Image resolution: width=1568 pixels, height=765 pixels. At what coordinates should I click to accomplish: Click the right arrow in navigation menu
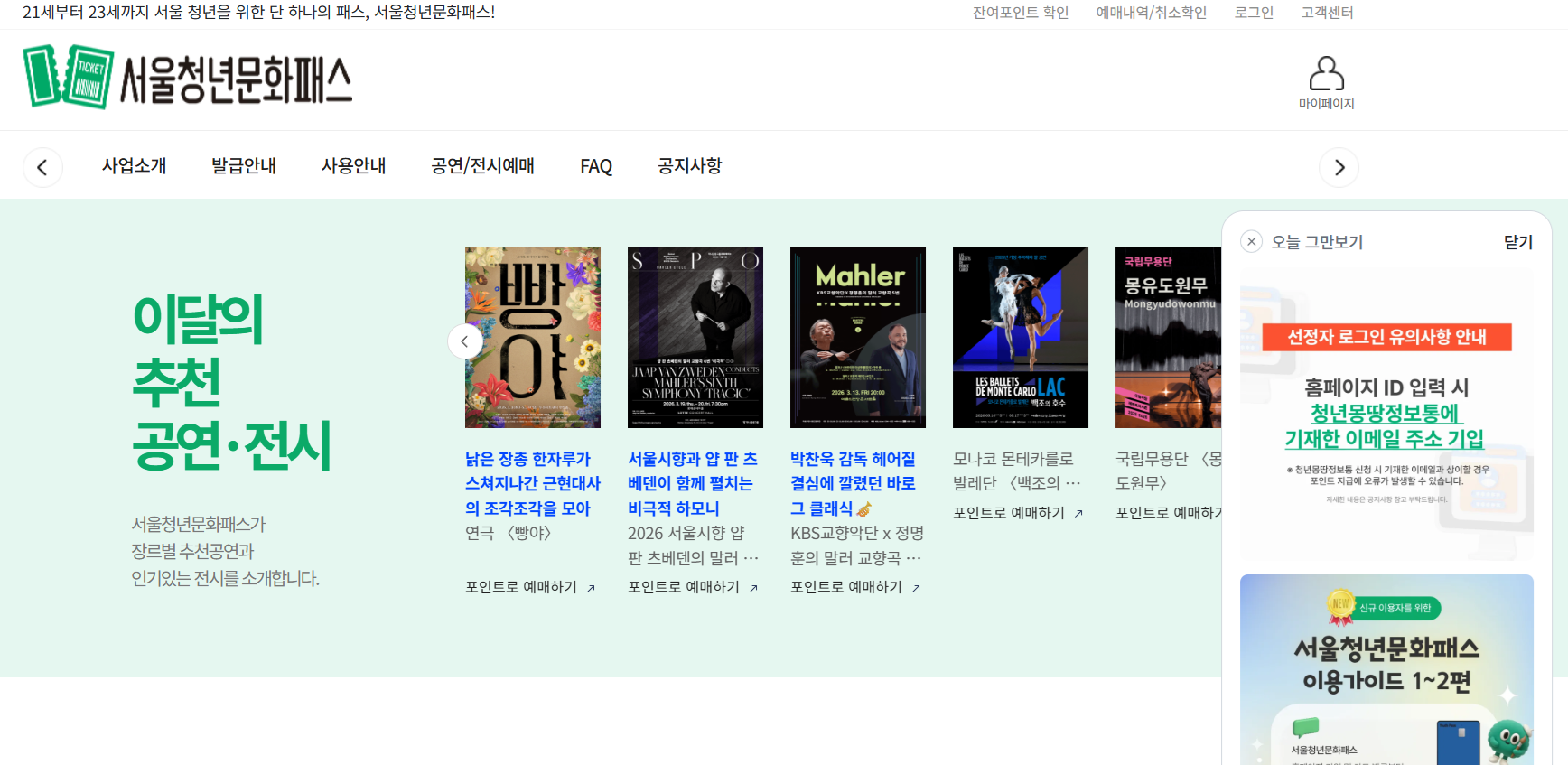tap(1339, 167)
